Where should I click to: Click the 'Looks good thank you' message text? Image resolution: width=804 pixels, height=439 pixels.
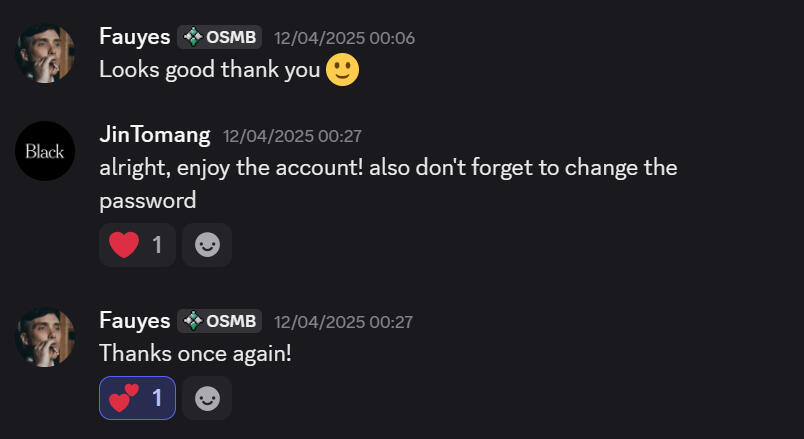(210, 70)
